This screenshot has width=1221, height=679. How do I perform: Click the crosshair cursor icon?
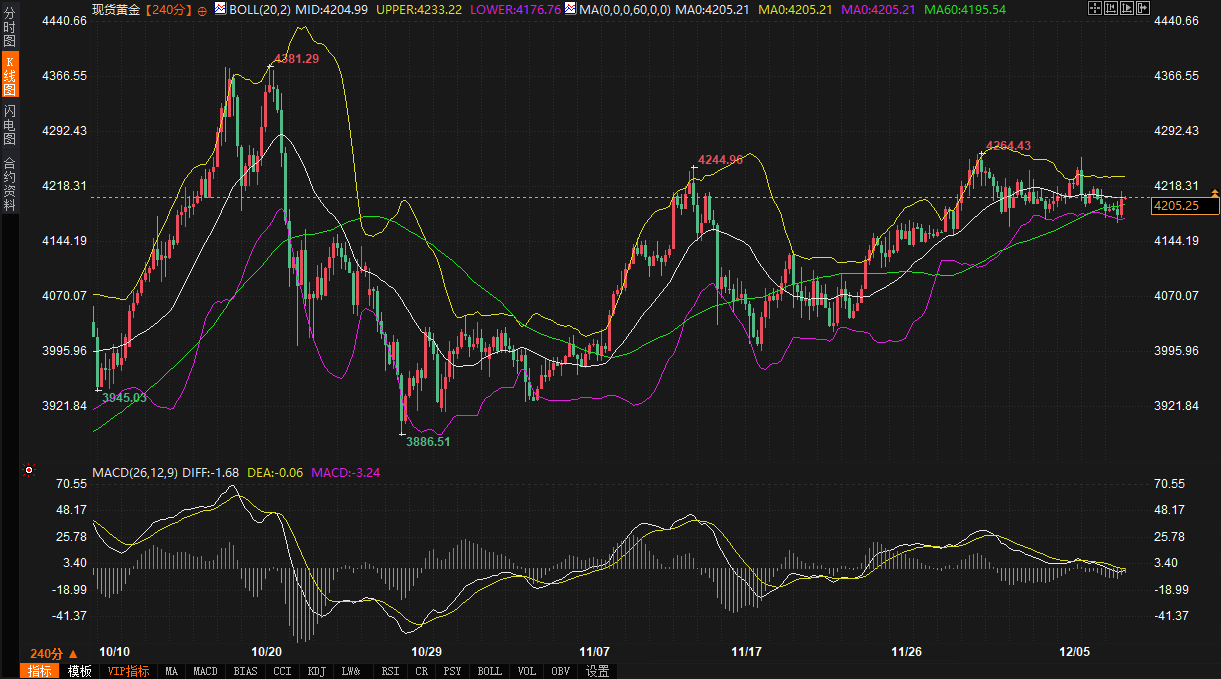point(1096,9)
